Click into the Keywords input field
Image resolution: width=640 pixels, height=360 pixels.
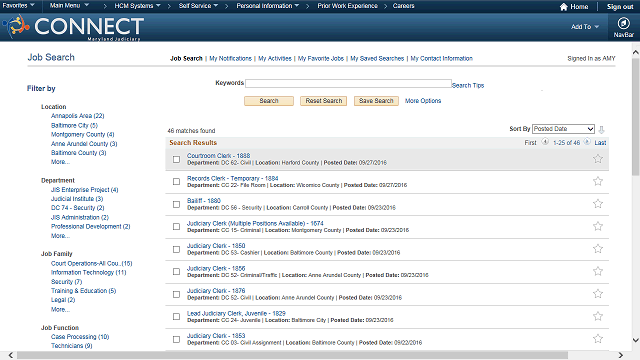point(348,83)
